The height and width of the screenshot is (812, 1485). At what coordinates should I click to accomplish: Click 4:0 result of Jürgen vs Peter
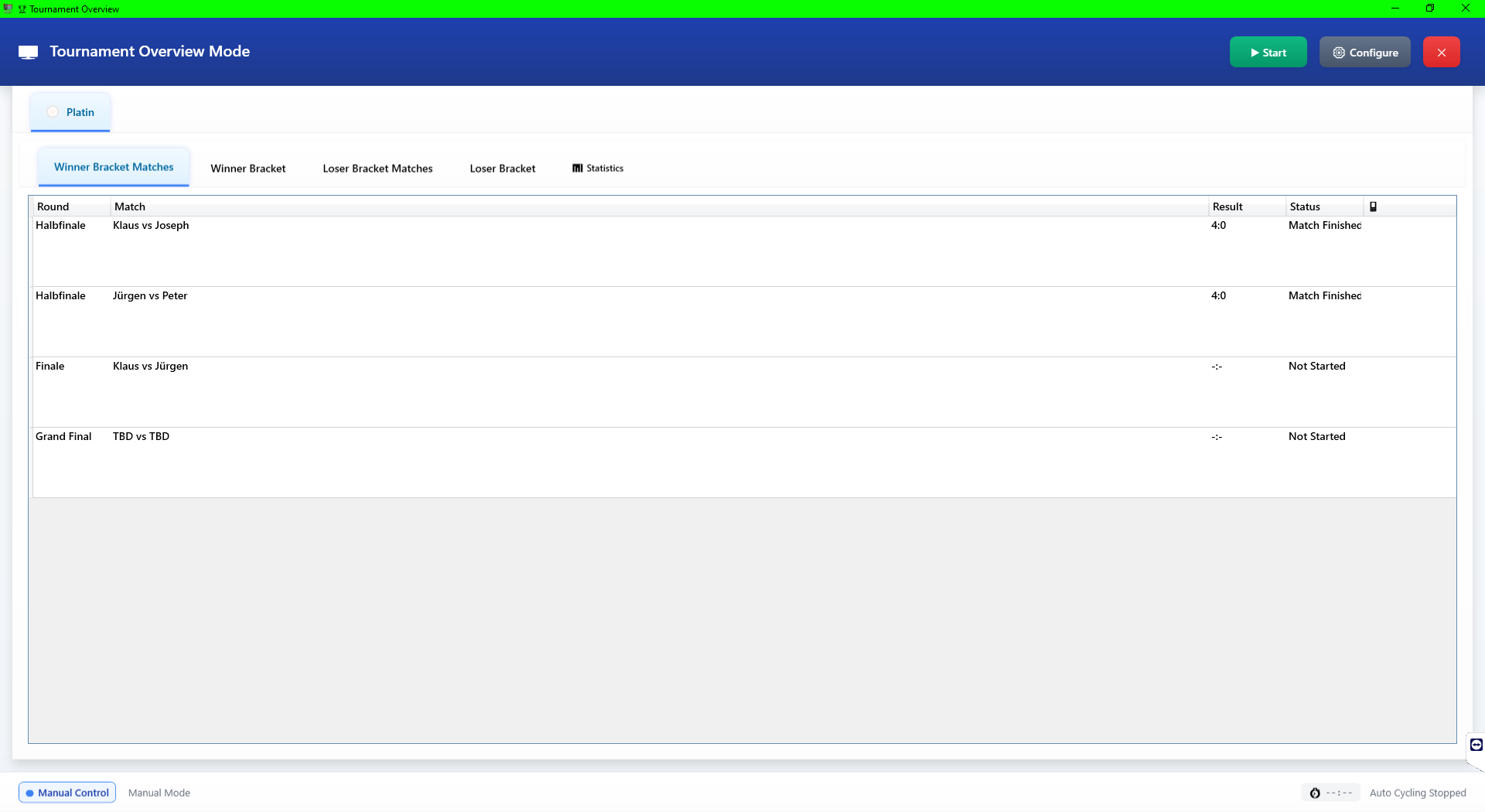1218,295
